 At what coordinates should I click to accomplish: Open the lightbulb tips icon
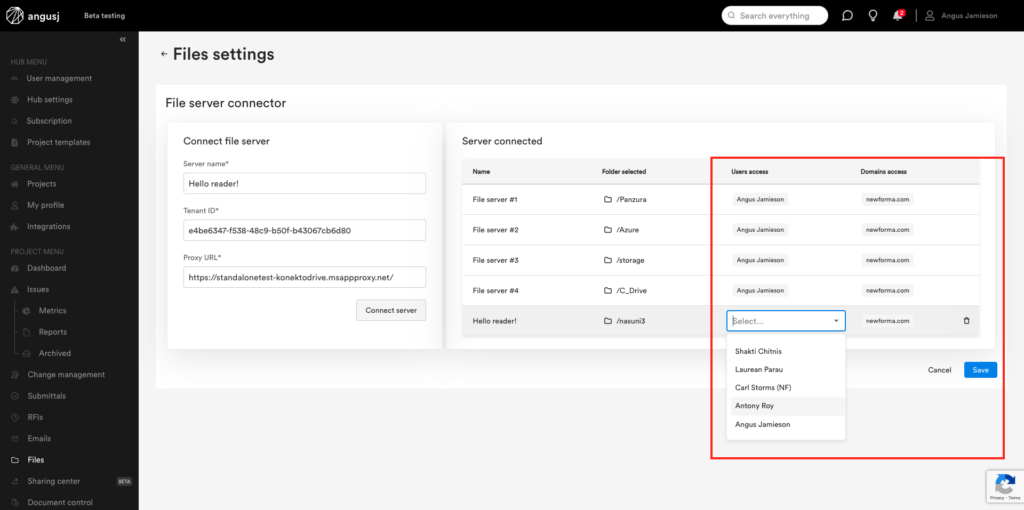pos(872,16)
